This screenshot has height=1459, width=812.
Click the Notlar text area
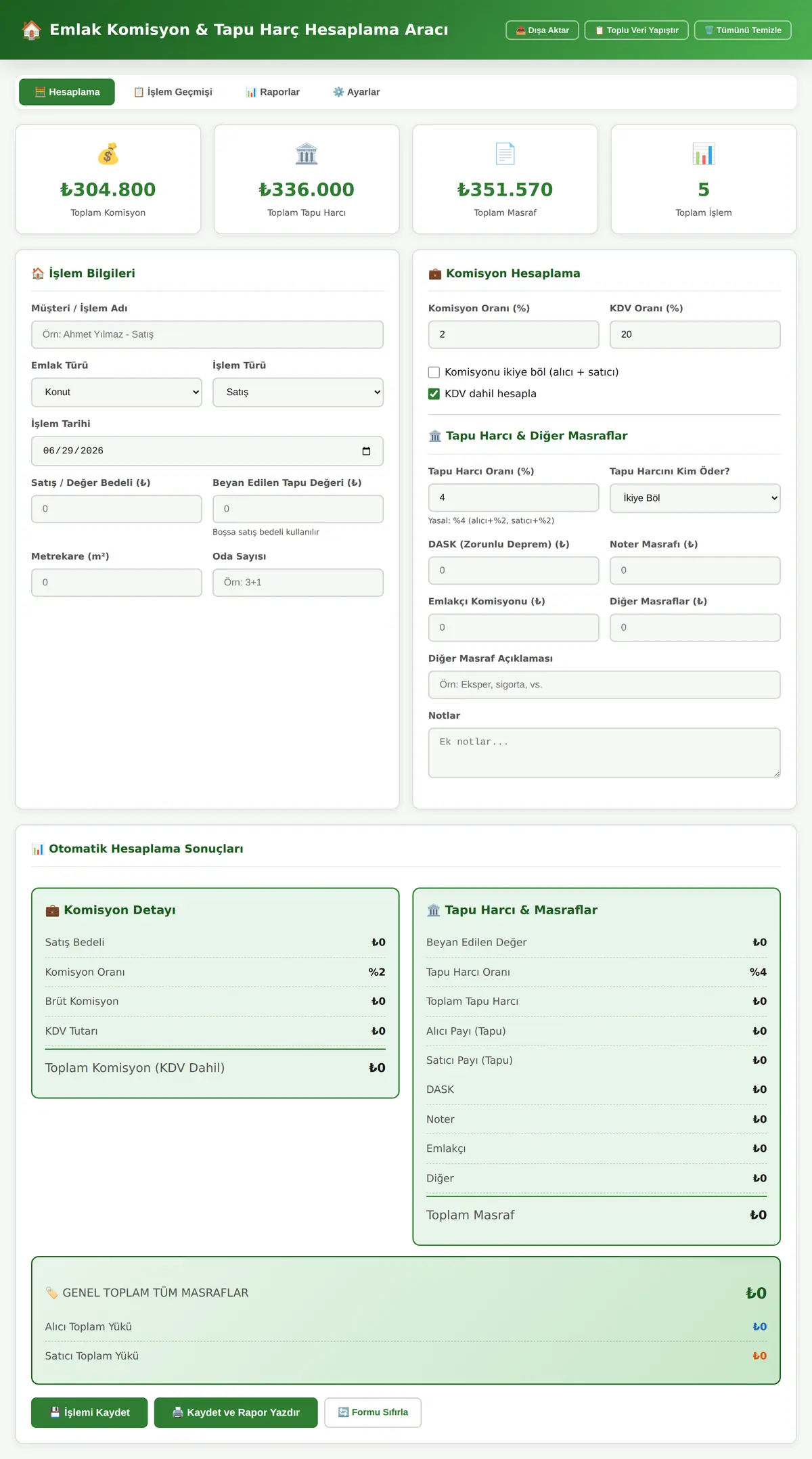(x=604, y=753)
